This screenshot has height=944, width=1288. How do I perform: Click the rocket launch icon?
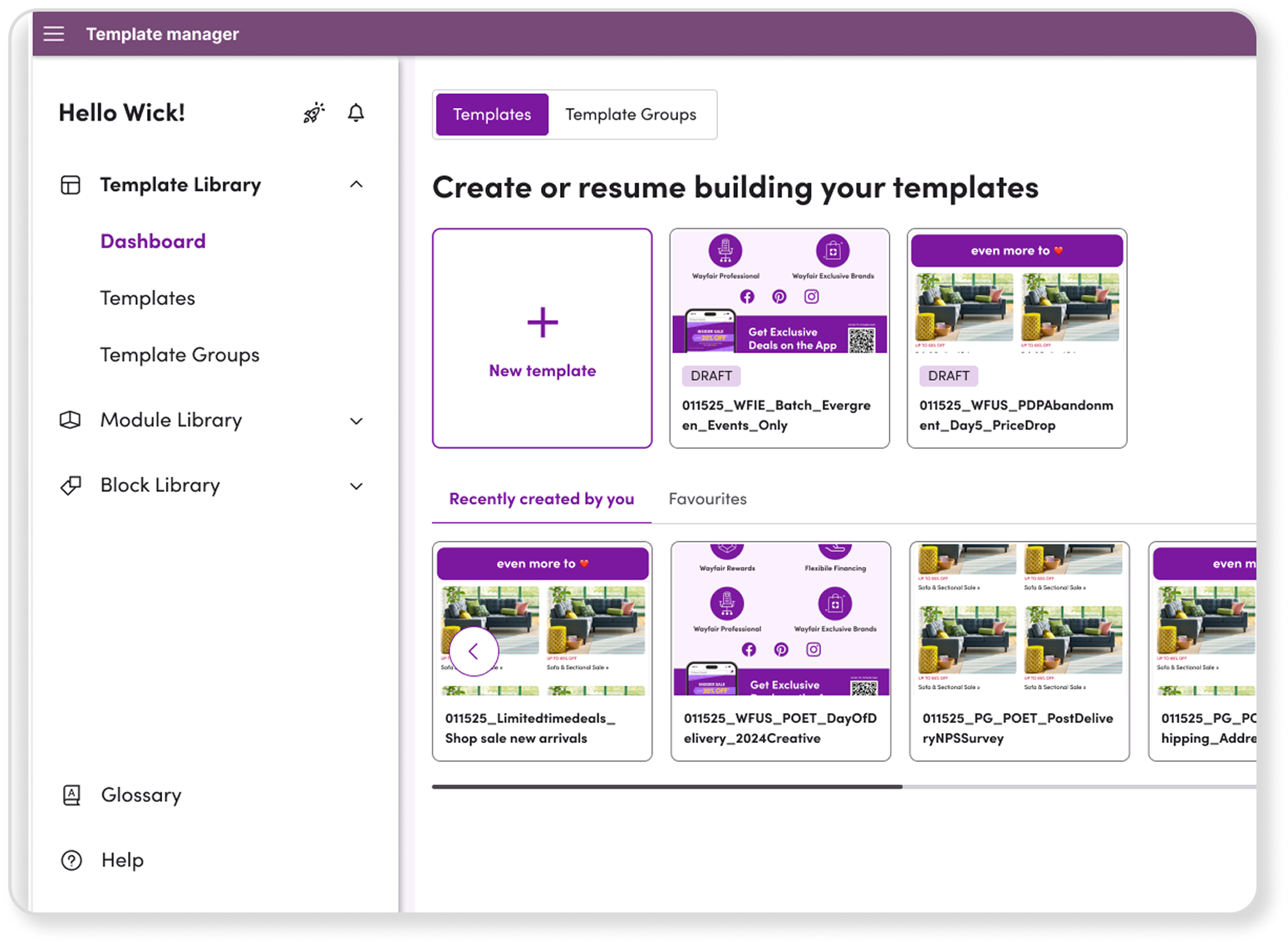(313, 113)
